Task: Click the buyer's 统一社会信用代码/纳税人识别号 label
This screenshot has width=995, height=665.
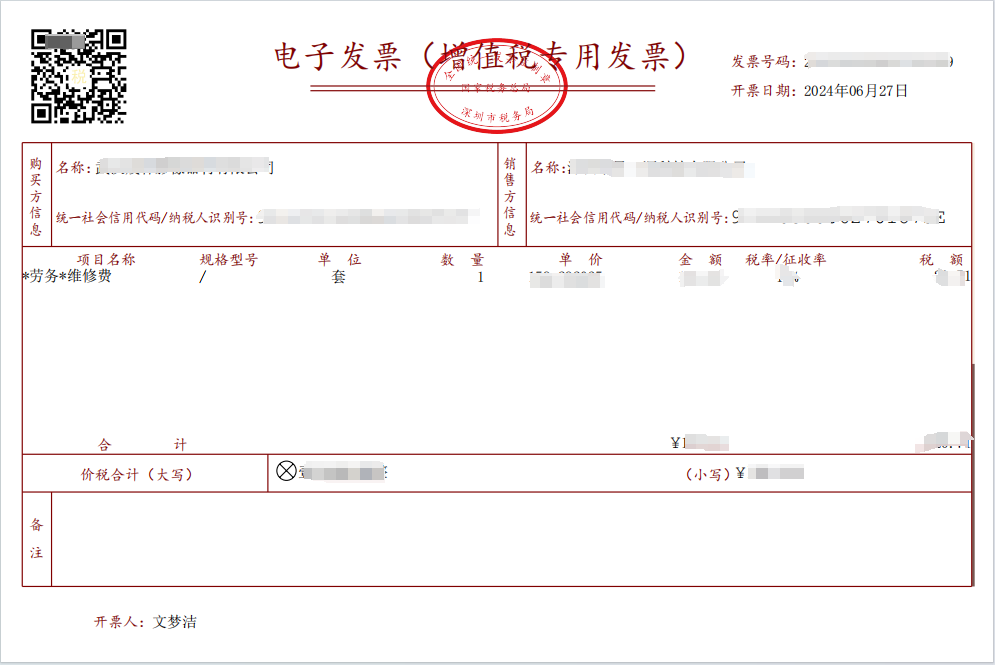Action: click(x=155, y=218)
